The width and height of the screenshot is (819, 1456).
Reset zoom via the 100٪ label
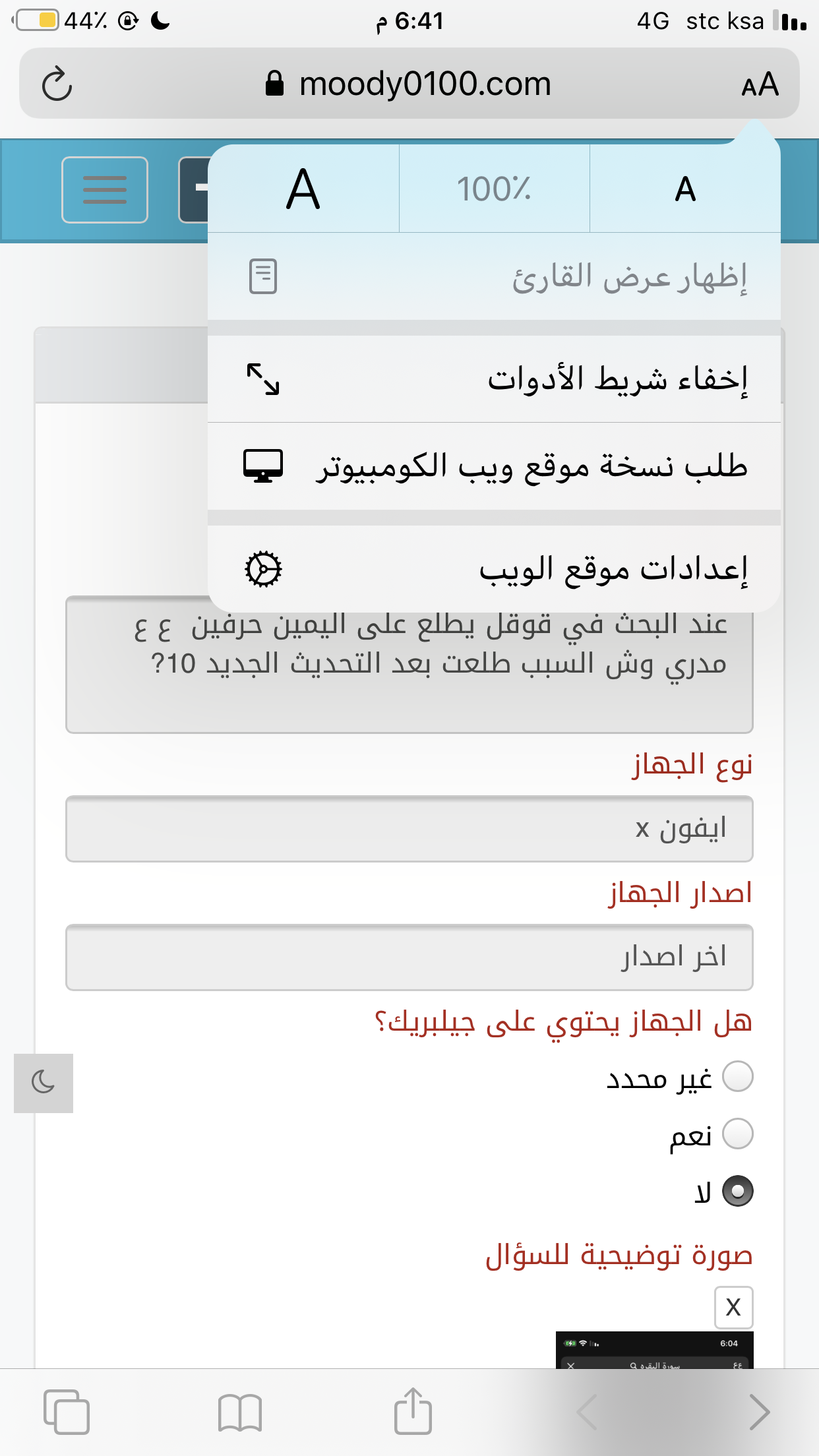494,189
